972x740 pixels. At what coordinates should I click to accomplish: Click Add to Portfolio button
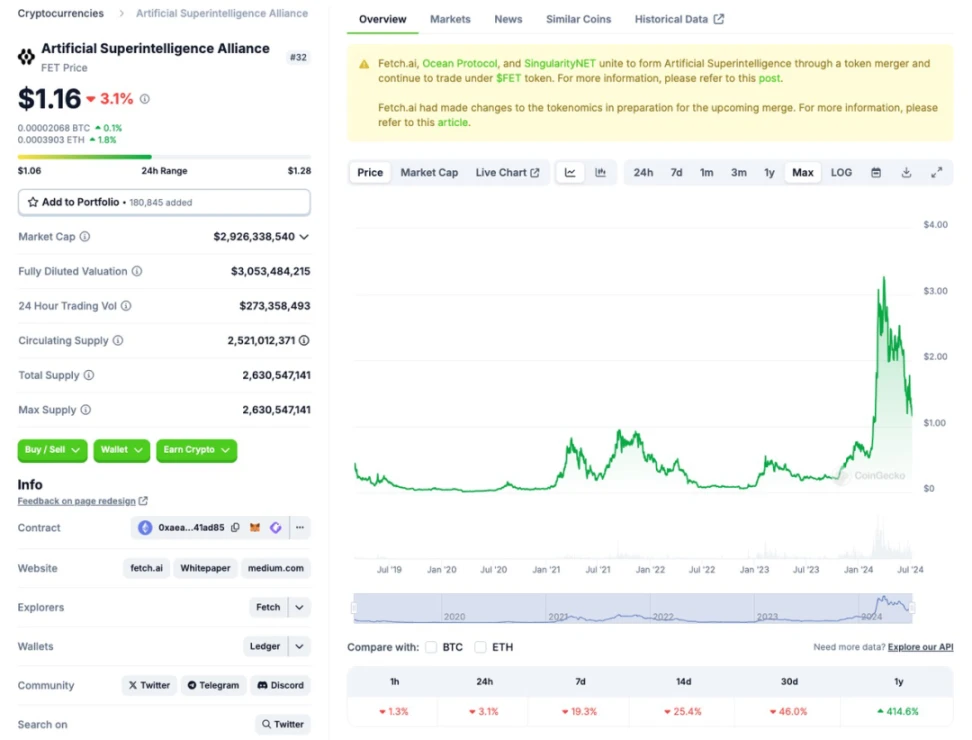click(x=164, y=202)
